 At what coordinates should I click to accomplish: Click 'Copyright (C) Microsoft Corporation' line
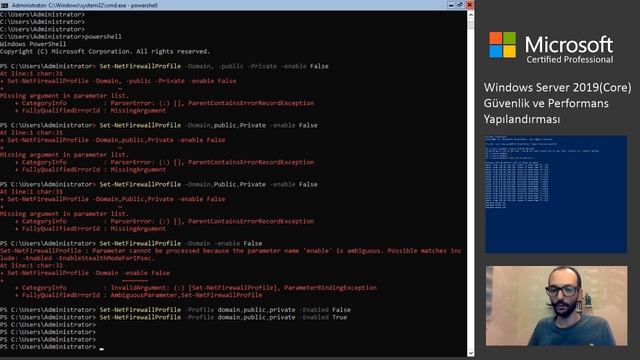[105, 51]
